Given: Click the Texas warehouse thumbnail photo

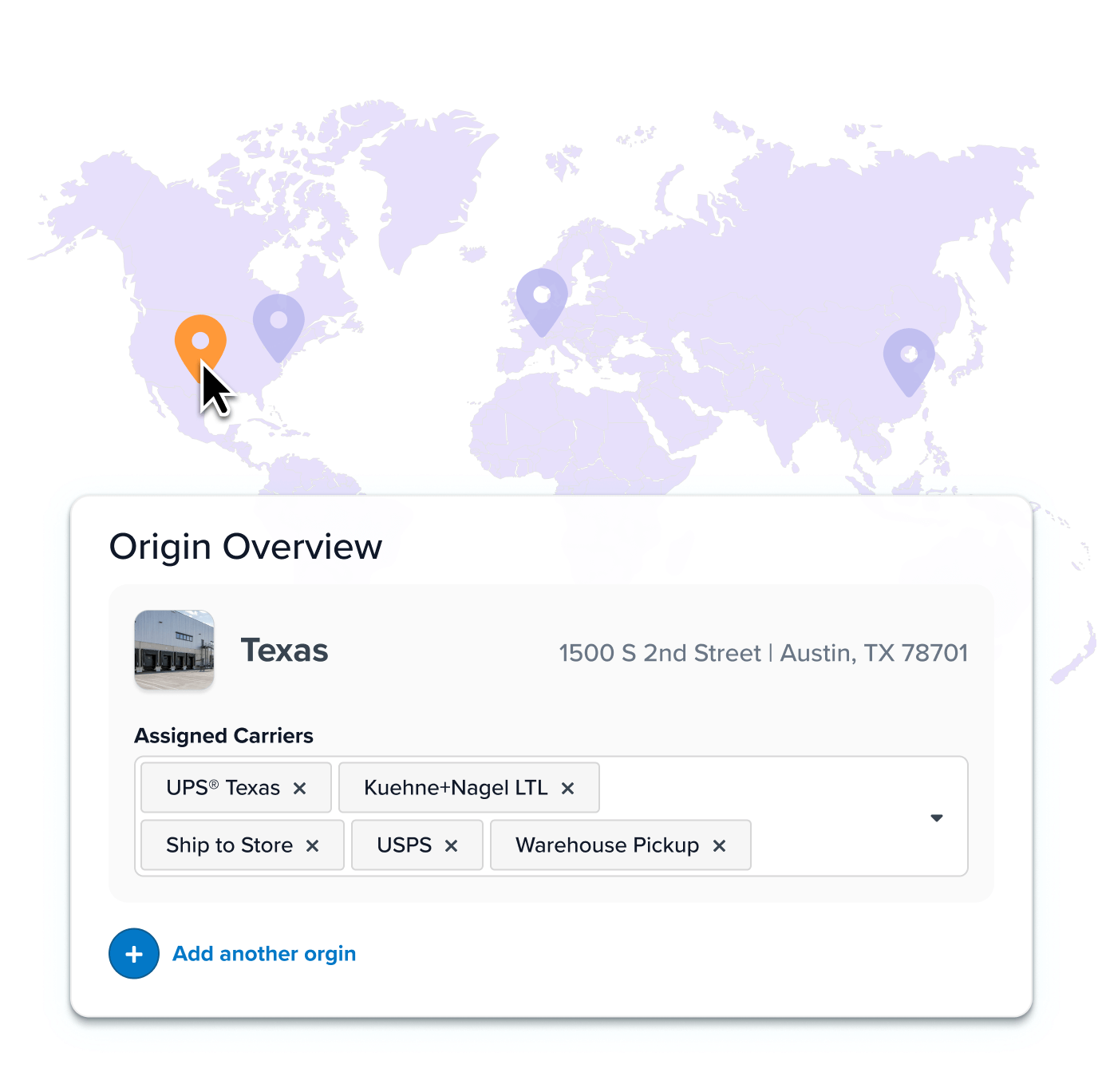Looking at the screenshot, I should (174, 650).
